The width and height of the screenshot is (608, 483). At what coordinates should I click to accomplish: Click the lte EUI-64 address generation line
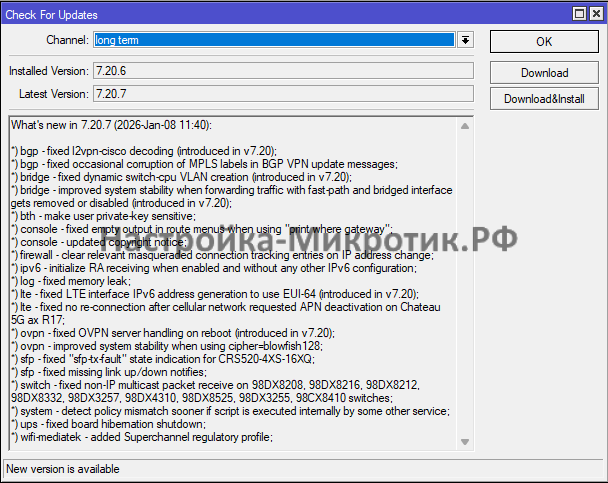tap(215, 294)
